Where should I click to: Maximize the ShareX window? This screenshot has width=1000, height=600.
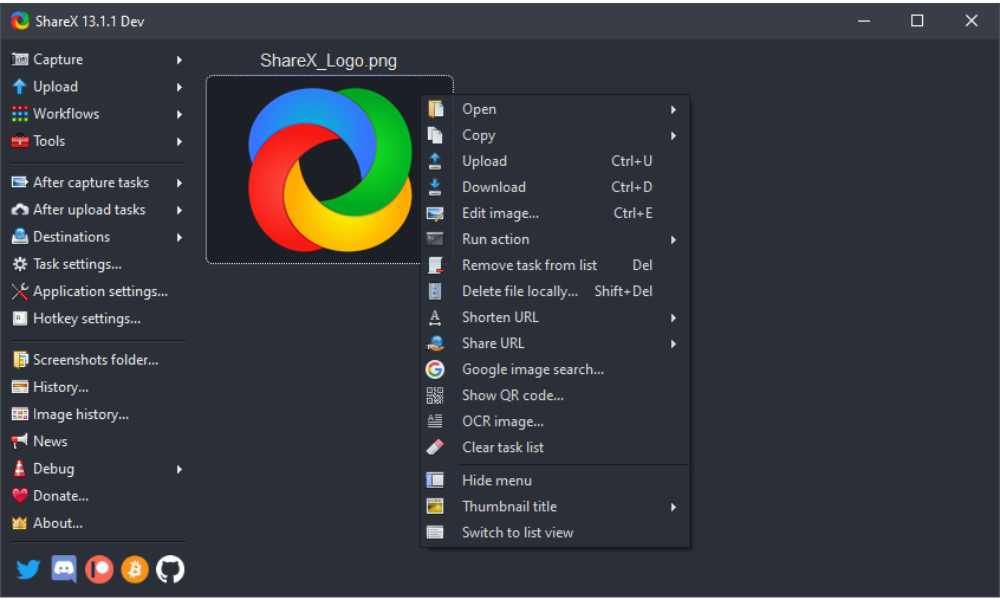(x=917, y=21)
